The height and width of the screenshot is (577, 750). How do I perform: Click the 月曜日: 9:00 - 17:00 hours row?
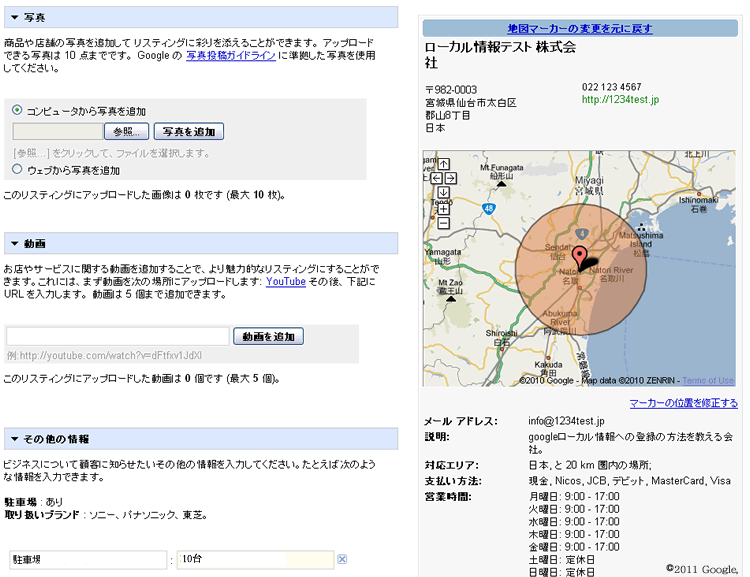point(574,496)
